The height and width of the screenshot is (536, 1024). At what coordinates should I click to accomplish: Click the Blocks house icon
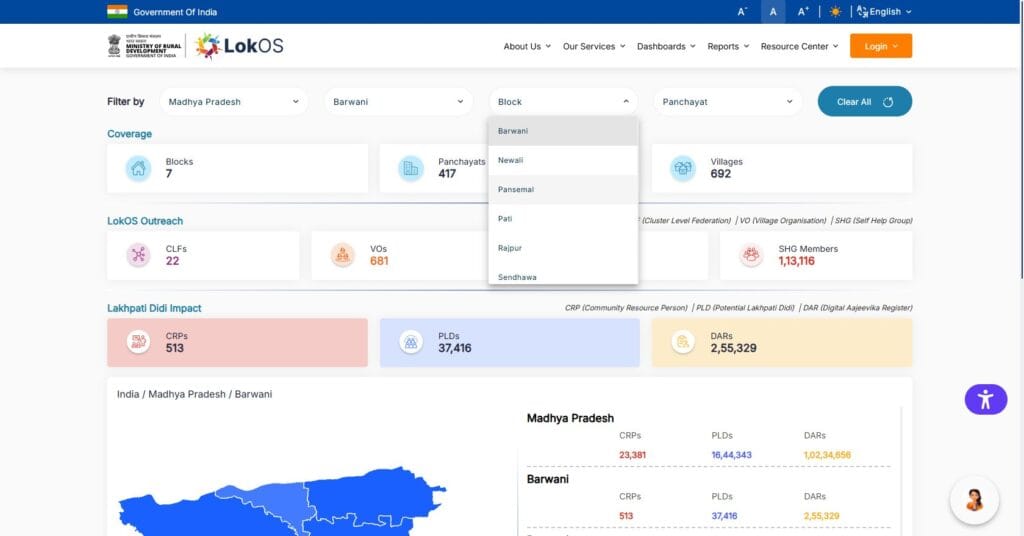click(138, 168)
